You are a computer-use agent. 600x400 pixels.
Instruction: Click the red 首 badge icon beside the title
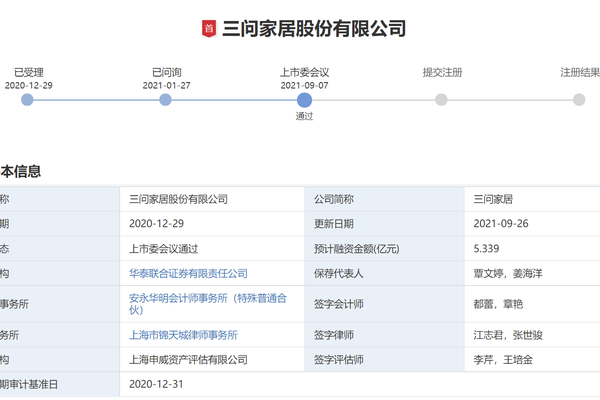click(209, 29)
